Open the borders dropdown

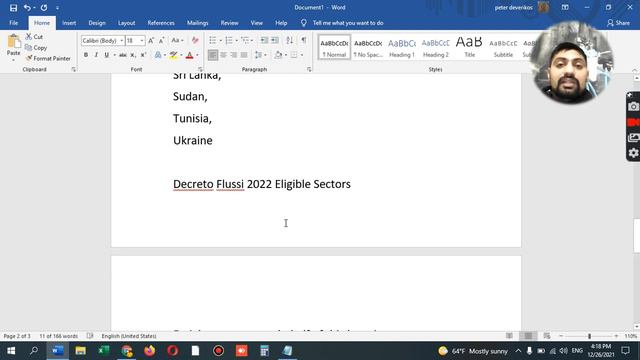pos(302,55)
